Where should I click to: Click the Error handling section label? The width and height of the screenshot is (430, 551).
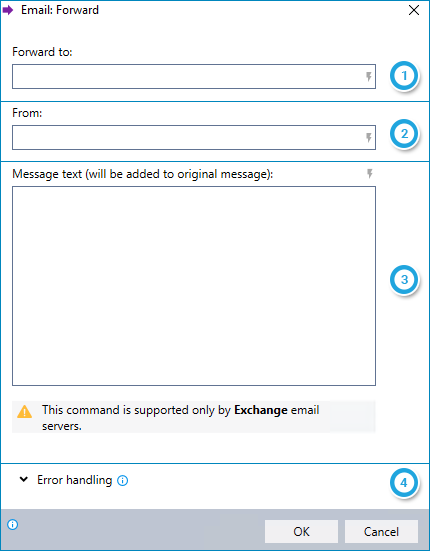click(74, 480)
